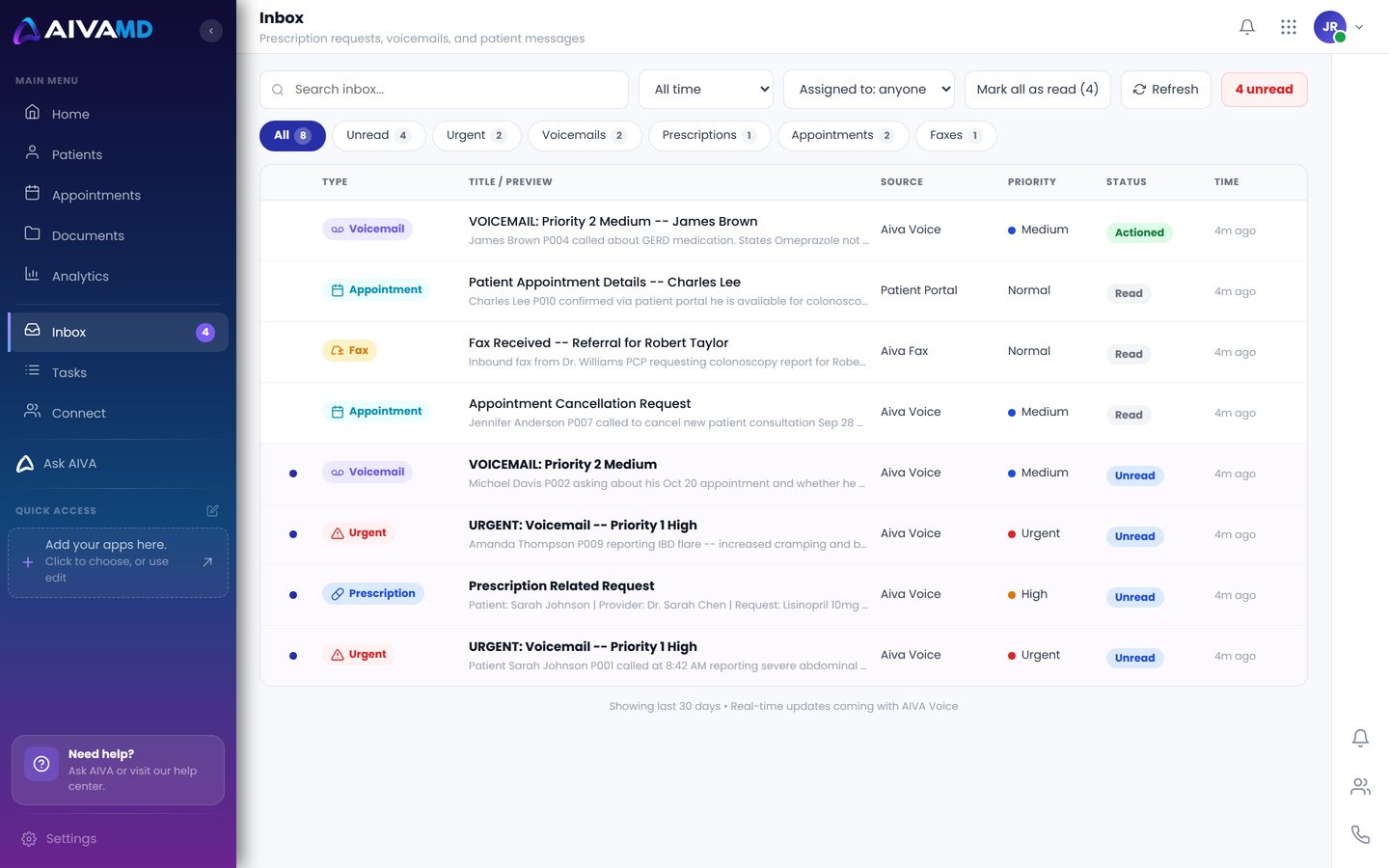This screenshot has width=1389, height=868.
Task: Click the Quick Access edit icon
Action: click(x=212, y=510)
